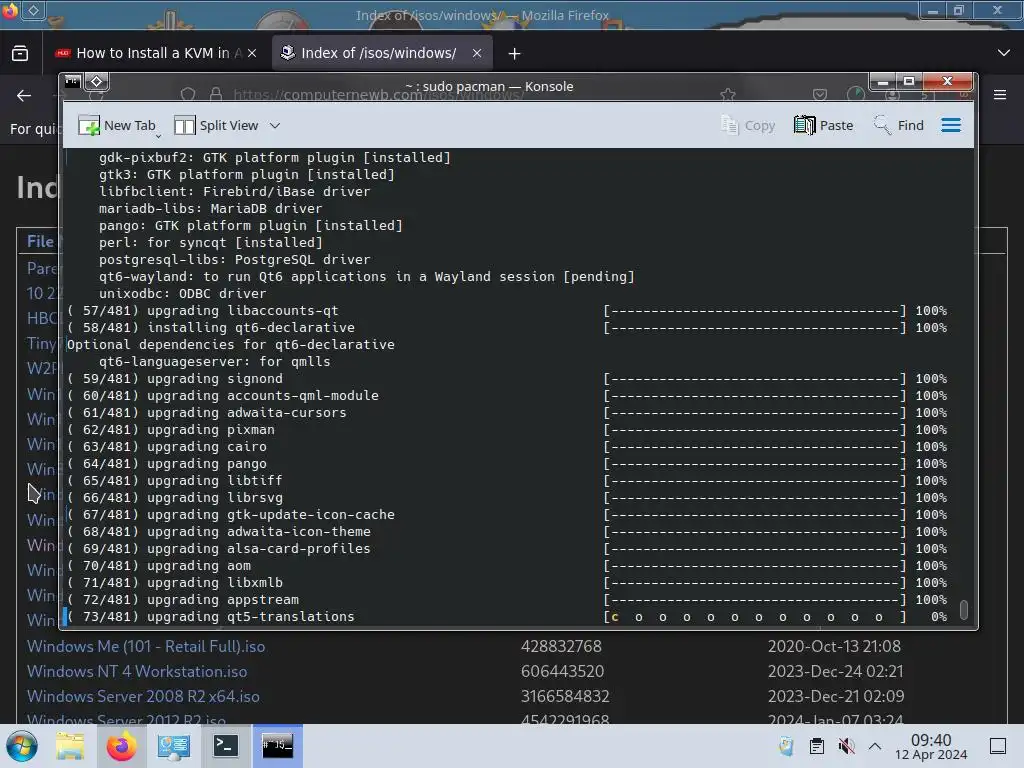Click the Firefox back arrow

pyautogui.click(x=24, y=95)
